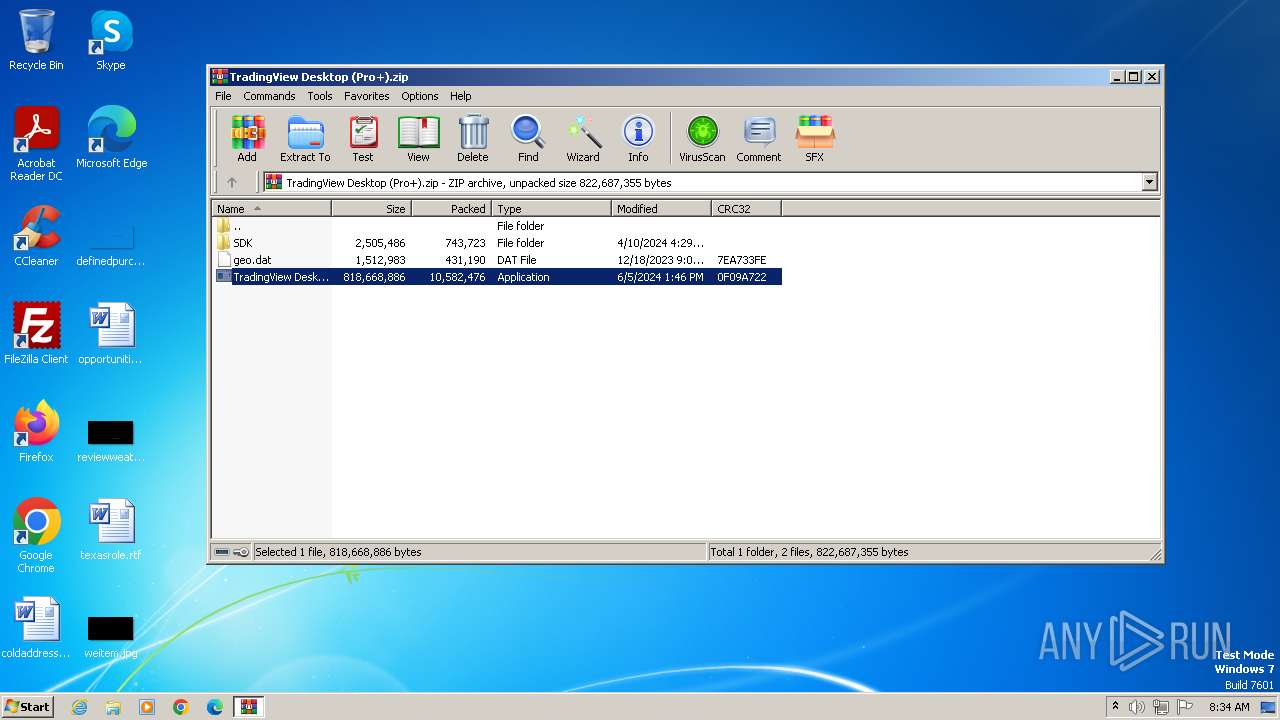Open the Start menu
1280x720 pixels.
28,706
